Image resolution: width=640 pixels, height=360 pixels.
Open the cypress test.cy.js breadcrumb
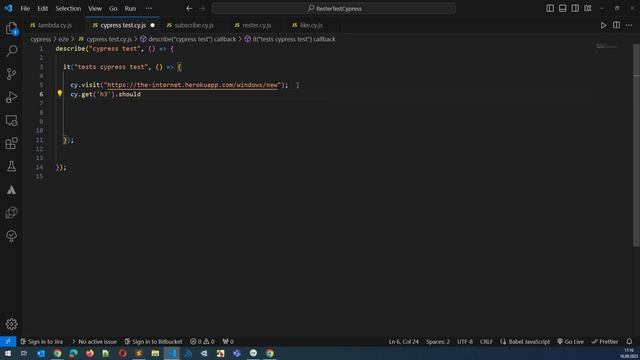109,39
